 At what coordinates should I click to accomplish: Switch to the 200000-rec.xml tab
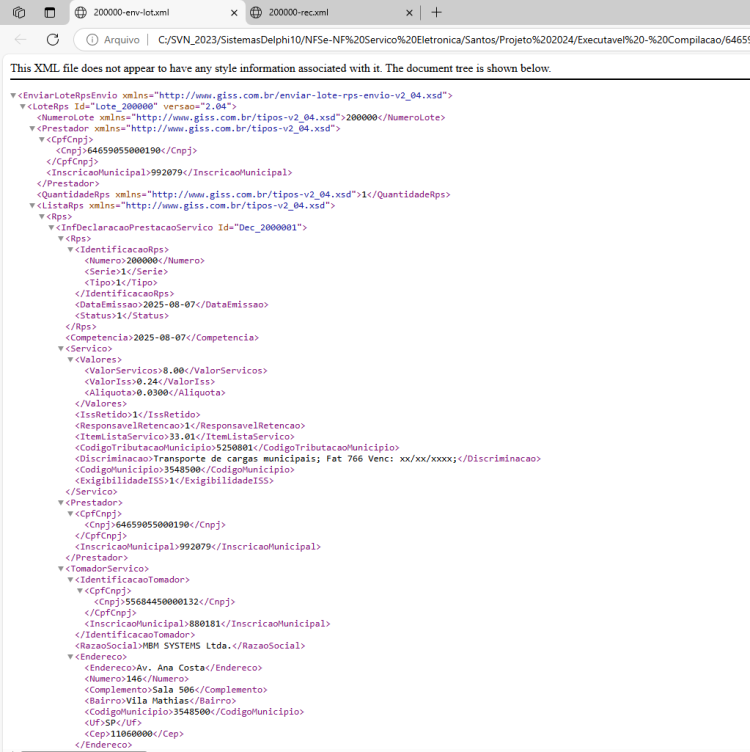click(x=331, y=12)
